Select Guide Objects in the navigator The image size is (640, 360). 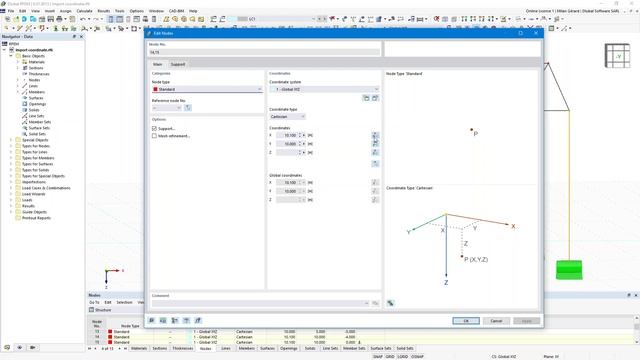tap(34, 212)
